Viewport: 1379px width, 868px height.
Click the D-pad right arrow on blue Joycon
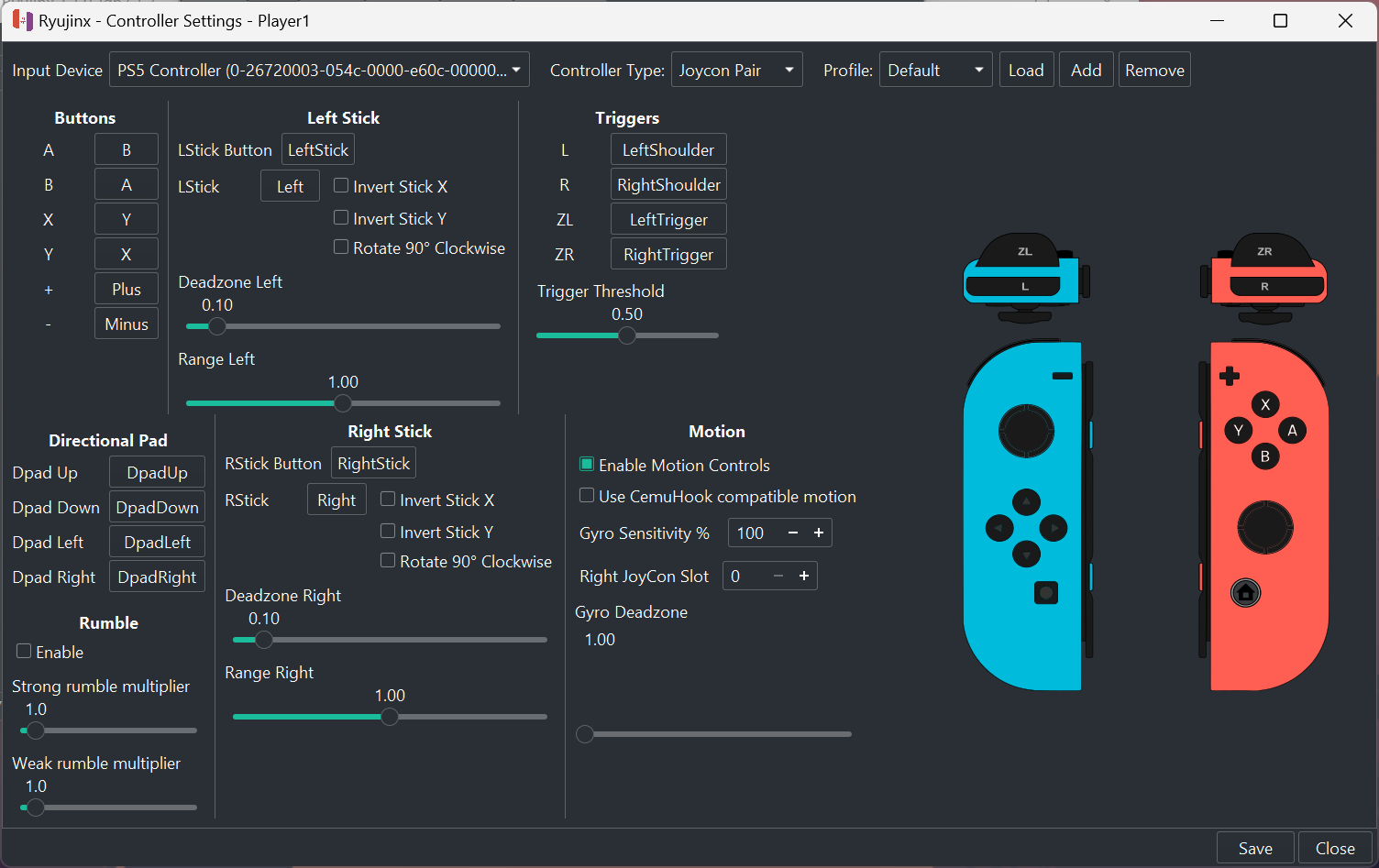coord(1054,528)
